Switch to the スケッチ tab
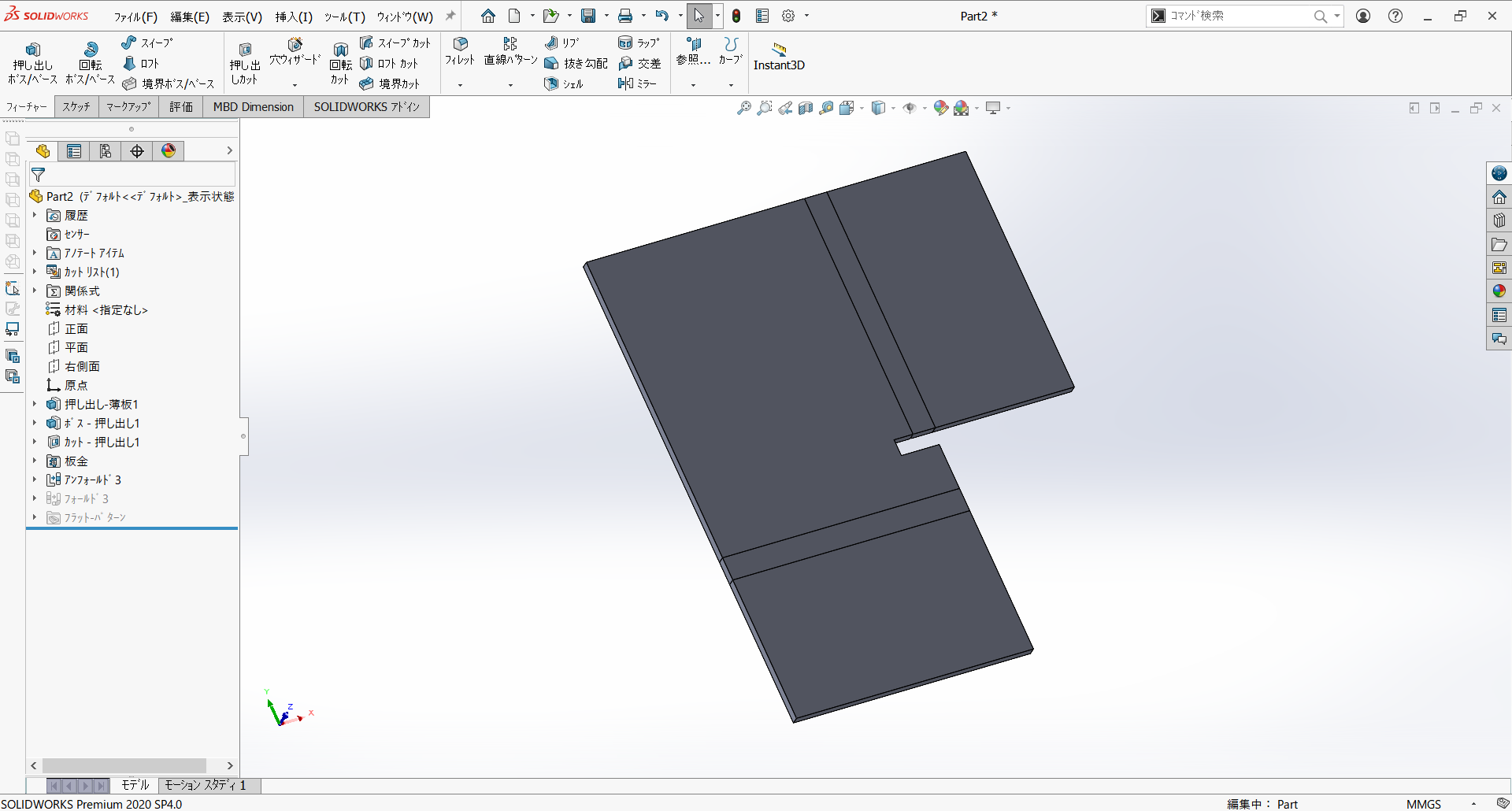1512x811 pixels. click(x=76, y=107)
